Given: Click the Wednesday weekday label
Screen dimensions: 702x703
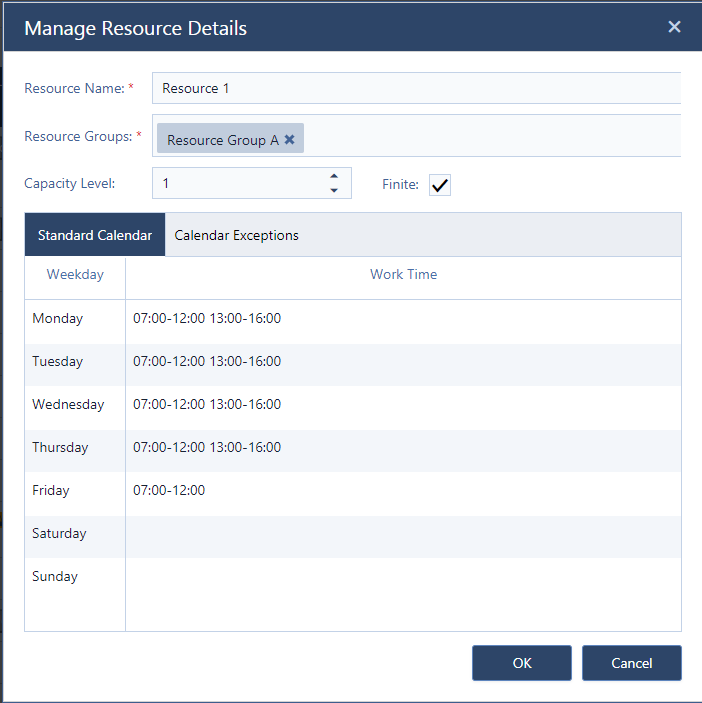Looking at the screenshot, I should [68, 404].
